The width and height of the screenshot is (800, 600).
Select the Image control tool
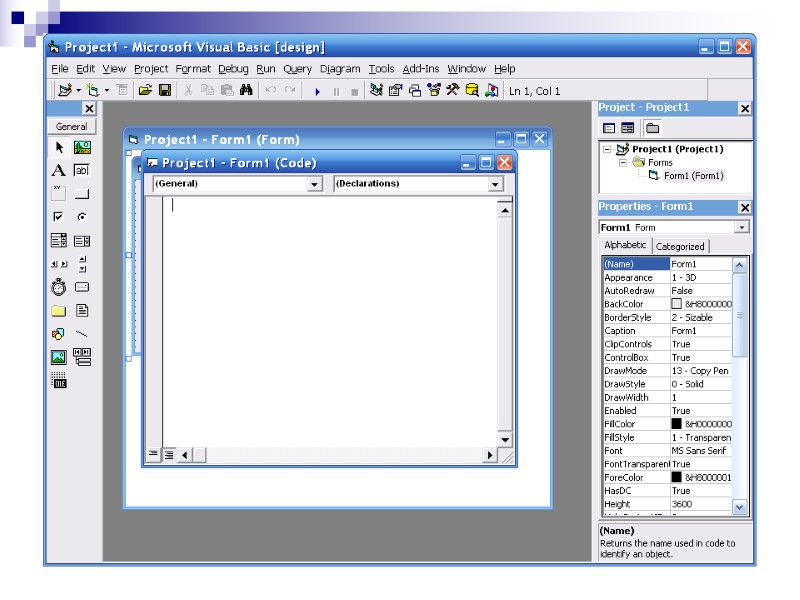tap(59, 357)
